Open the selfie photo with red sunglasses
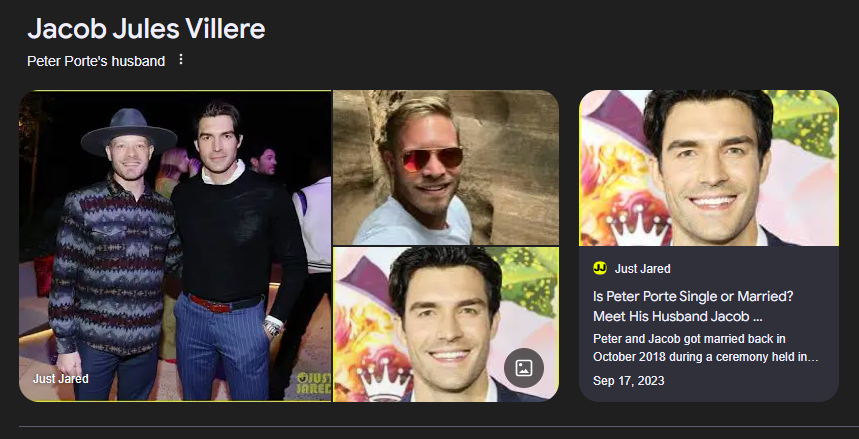859x439 pixels. [446, 168]
